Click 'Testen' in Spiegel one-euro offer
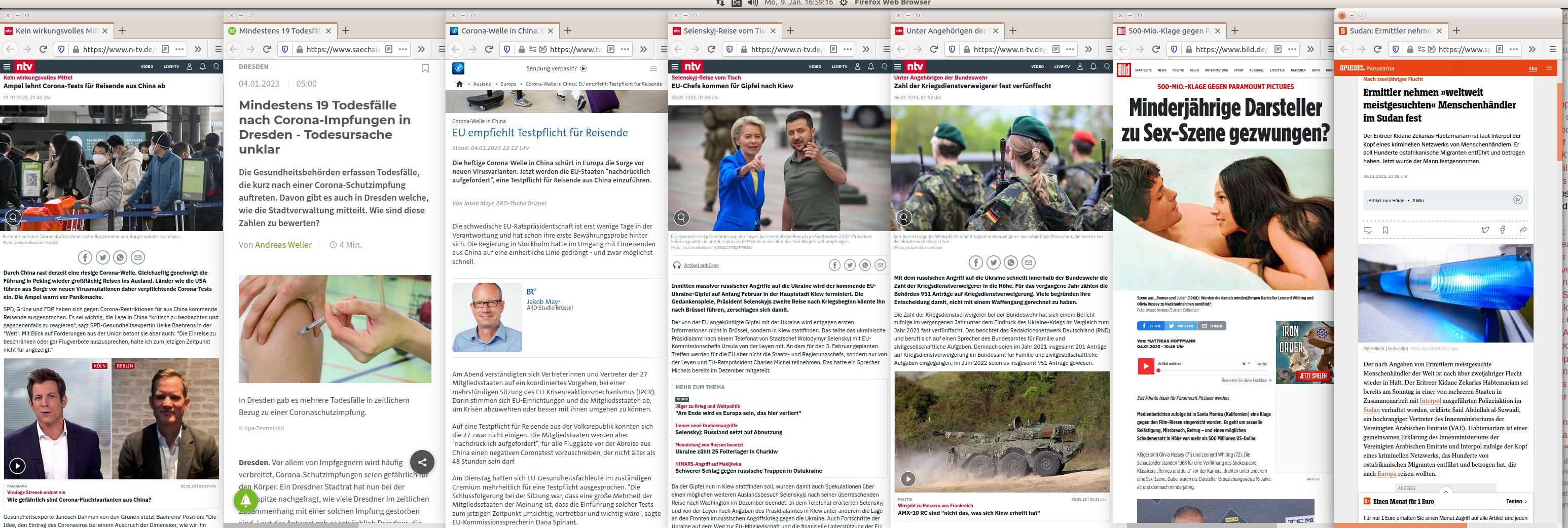 [1516, 501]
